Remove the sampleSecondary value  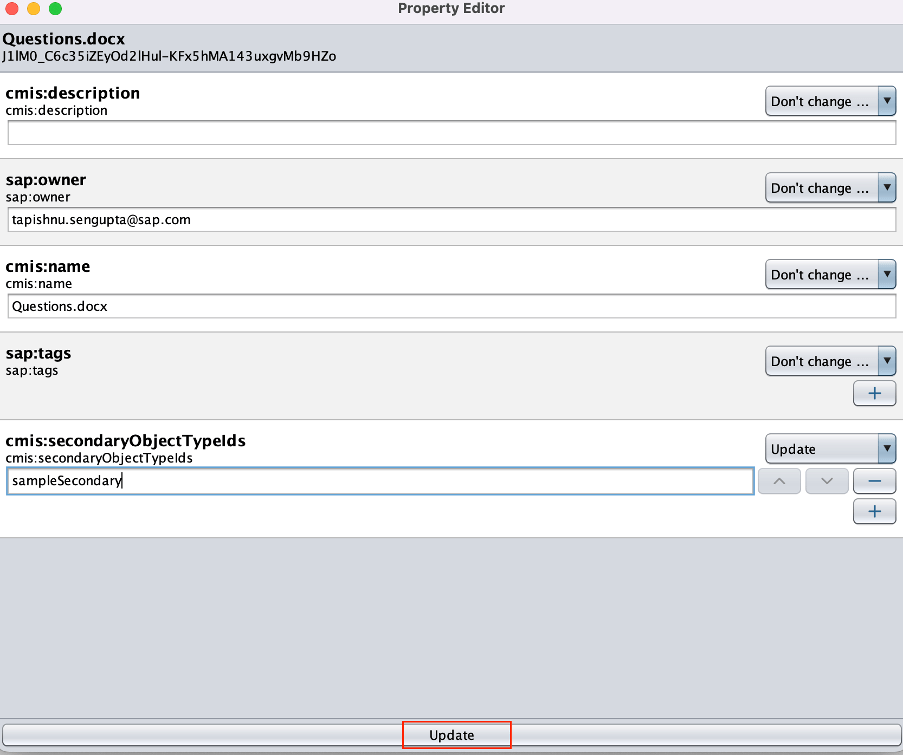[x=874, y=481]
